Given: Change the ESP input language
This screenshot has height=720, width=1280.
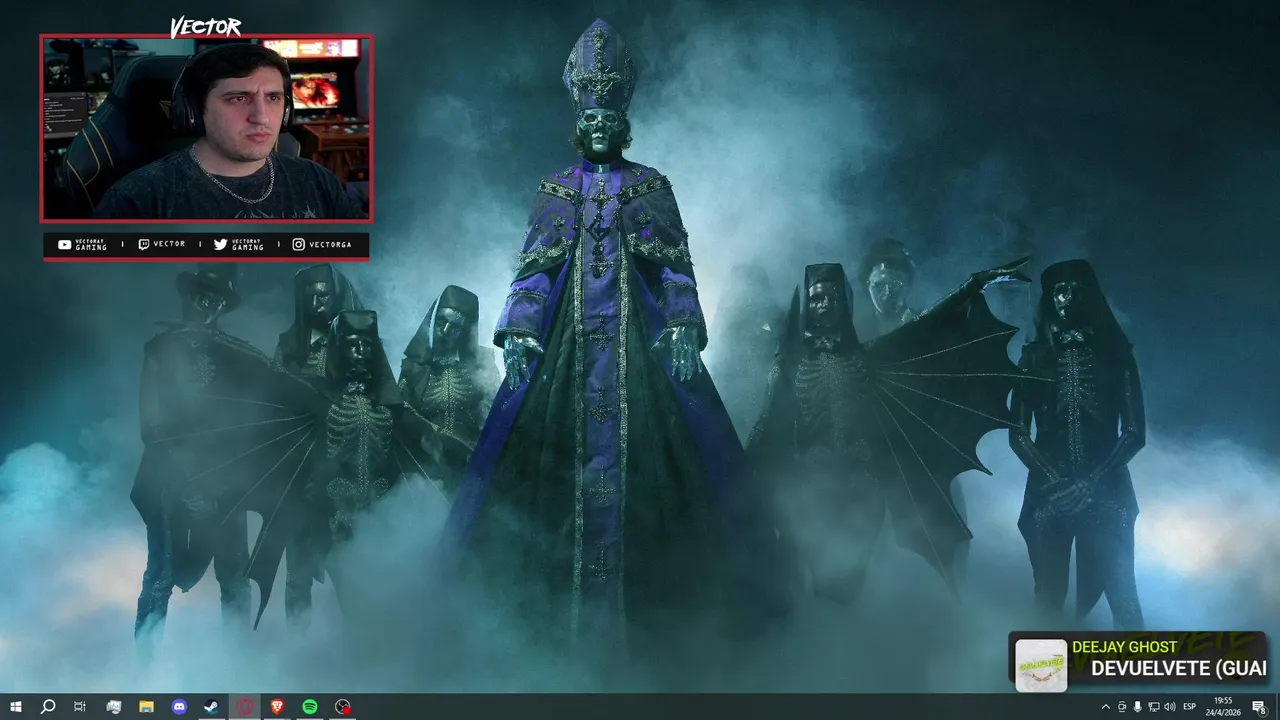Looking at the screenshot, I should [1190, 707].
